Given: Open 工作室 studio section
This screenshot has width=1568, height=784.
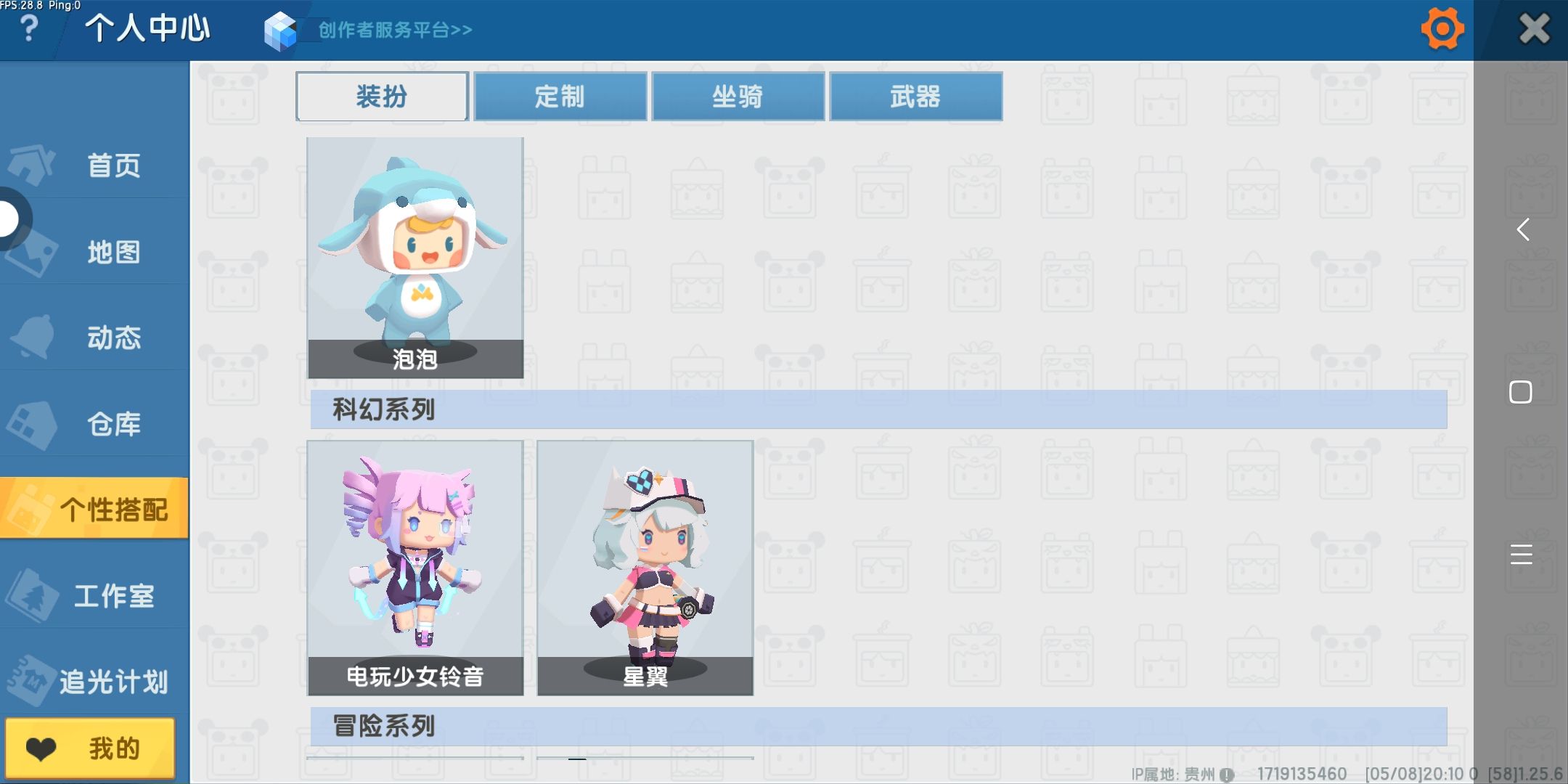Looking at the screenshot, I should click(x=94, y=596).
